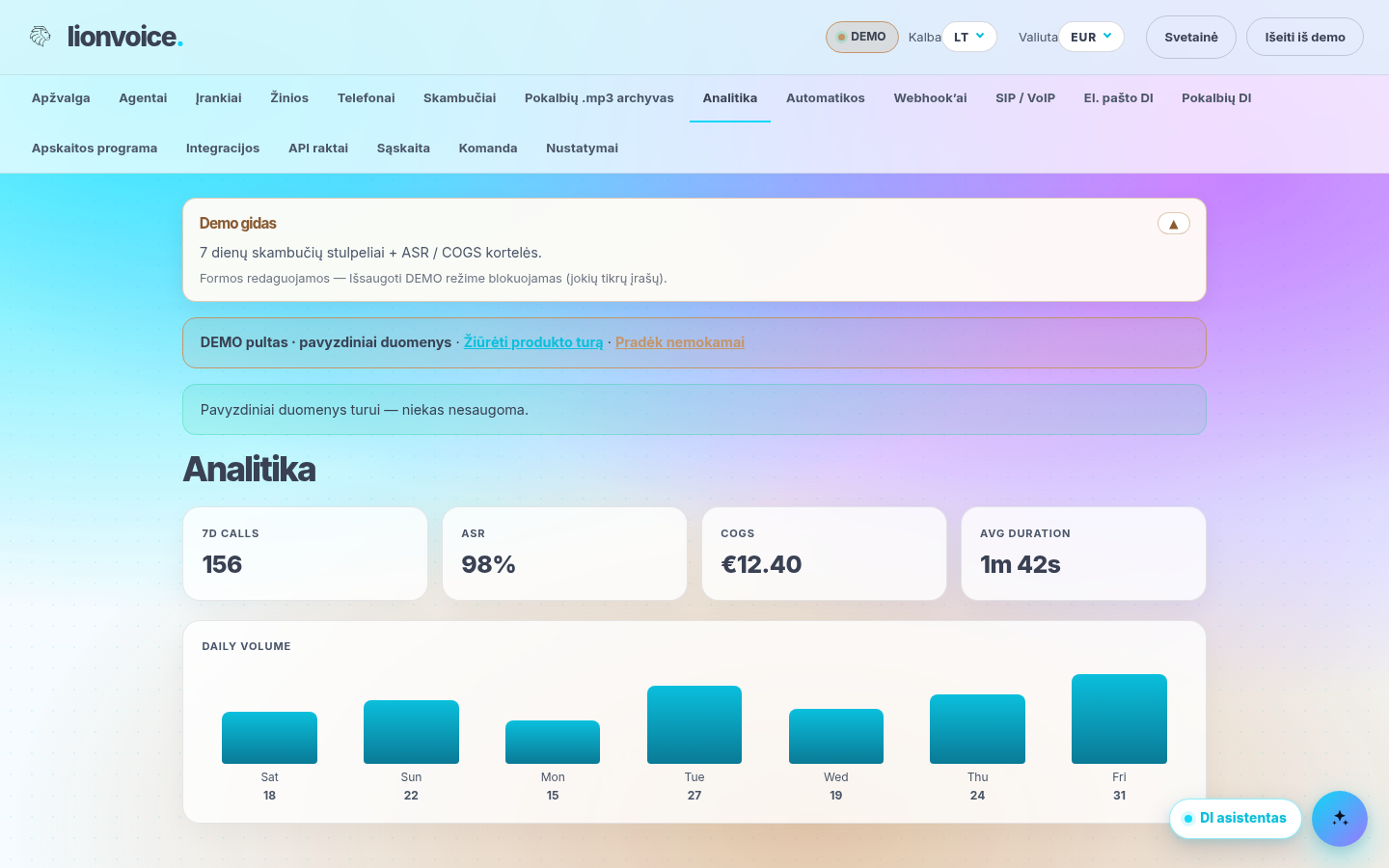1389x868 pixels.
Task: Click the Analitika page heading
Action: (250, 470)
